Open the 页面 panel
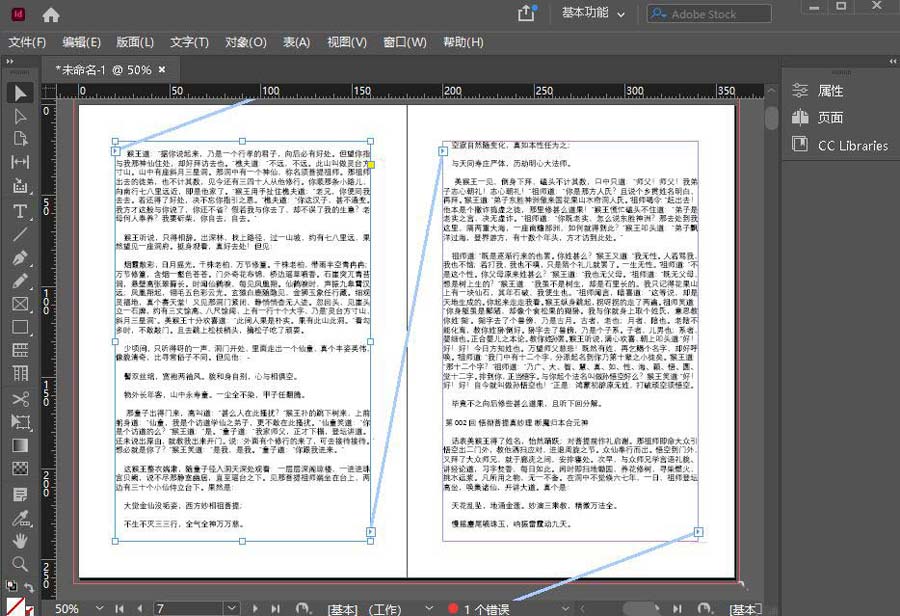Screen dimensions: 900x616 click(817, 118)
